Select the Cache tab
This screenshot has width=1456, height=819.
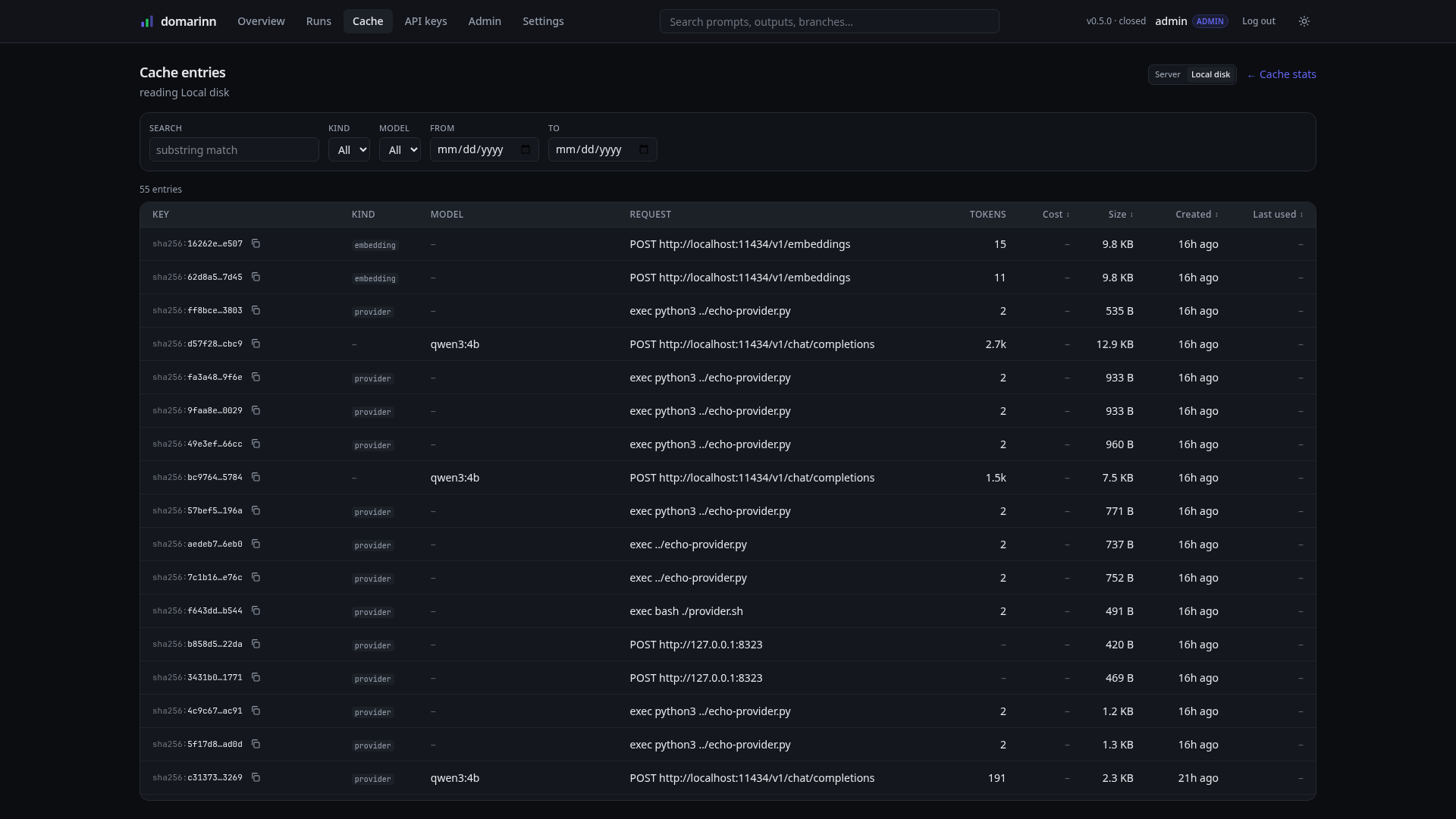coord(368,21)
